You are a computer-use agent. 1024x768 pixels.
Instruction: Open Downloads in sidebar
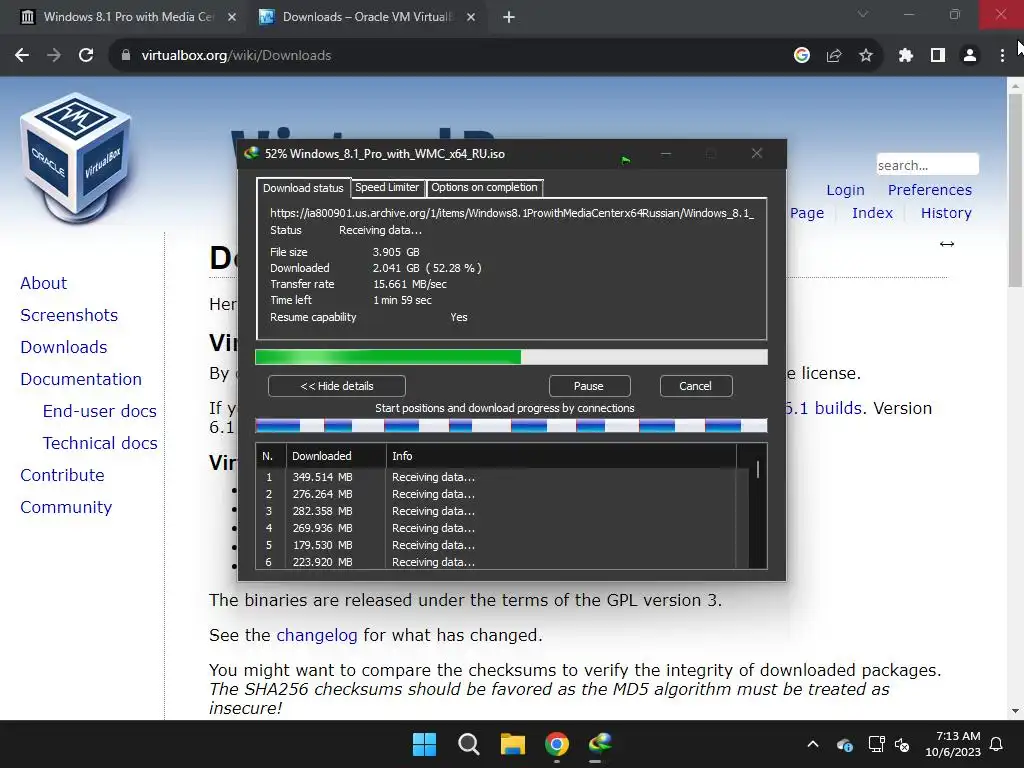(x=64, y=347)
